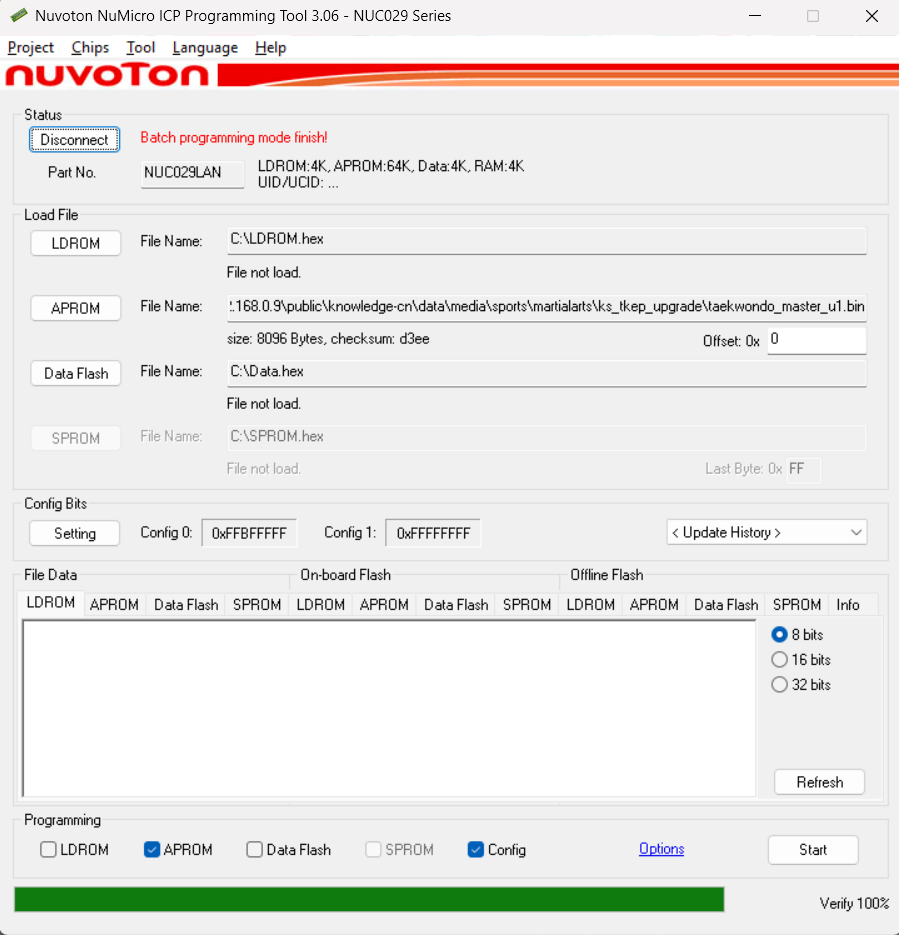Uncheck the APROM programming checkbox
The image size is (899, 935).
152,850
